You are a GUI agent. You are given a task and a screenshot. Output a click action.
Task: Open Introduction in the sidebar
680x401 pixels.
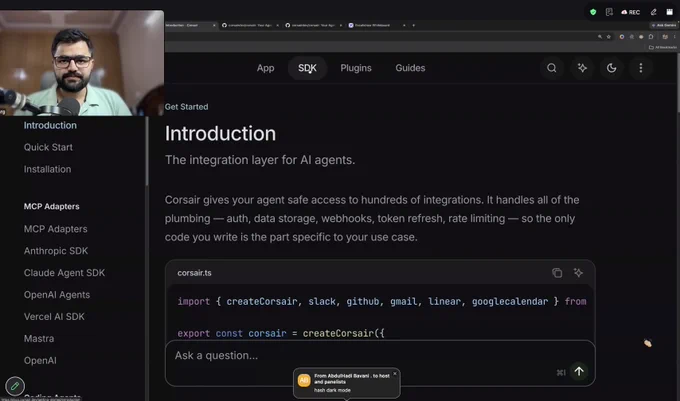pos(50,125)
